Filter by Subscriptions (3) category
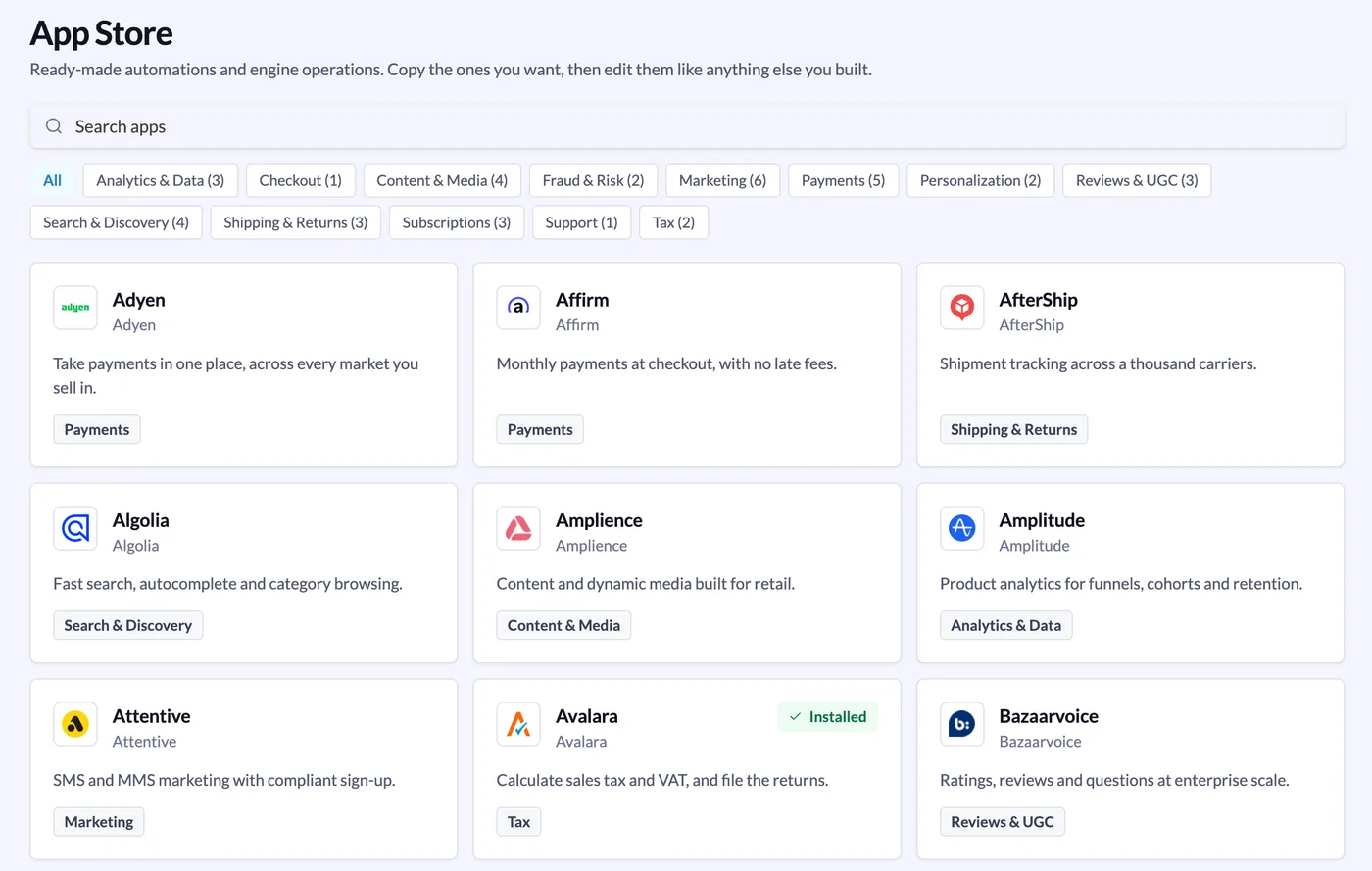 [457, 222]
